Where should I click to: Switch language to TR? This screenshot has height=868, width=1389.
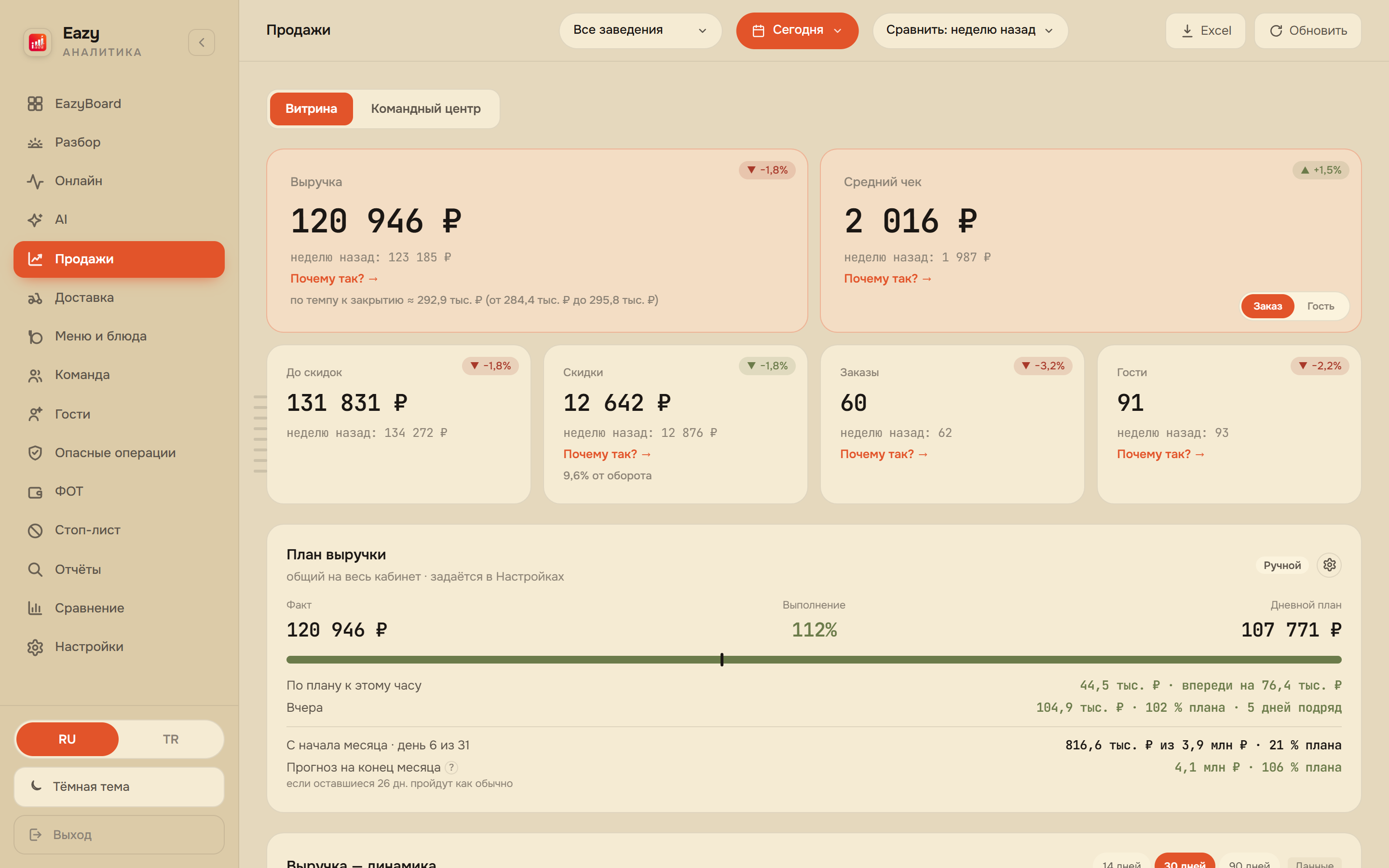click(x=170, y=739)
